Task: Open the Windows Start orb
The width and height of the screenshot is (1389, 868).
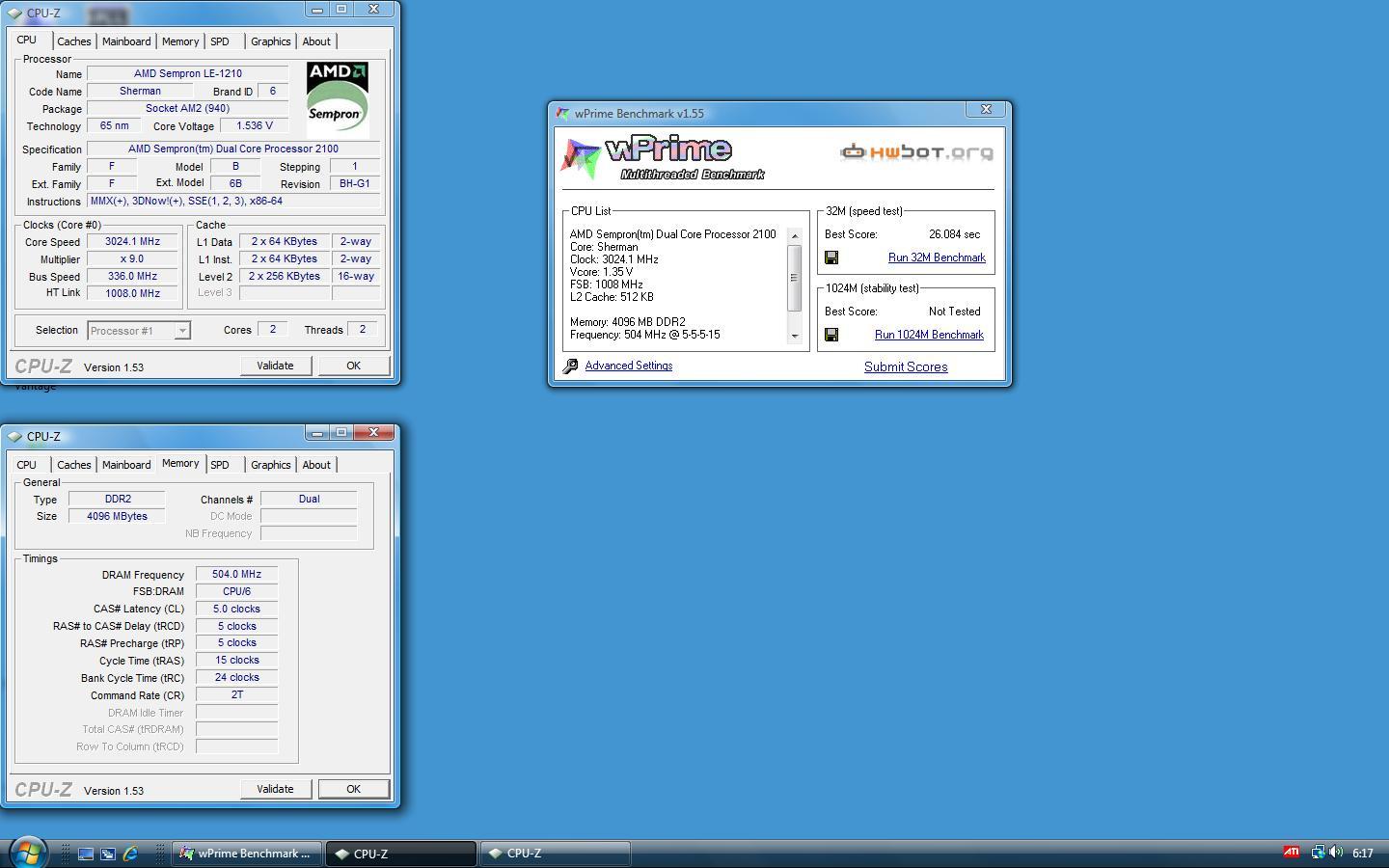Action: point(28,853)
